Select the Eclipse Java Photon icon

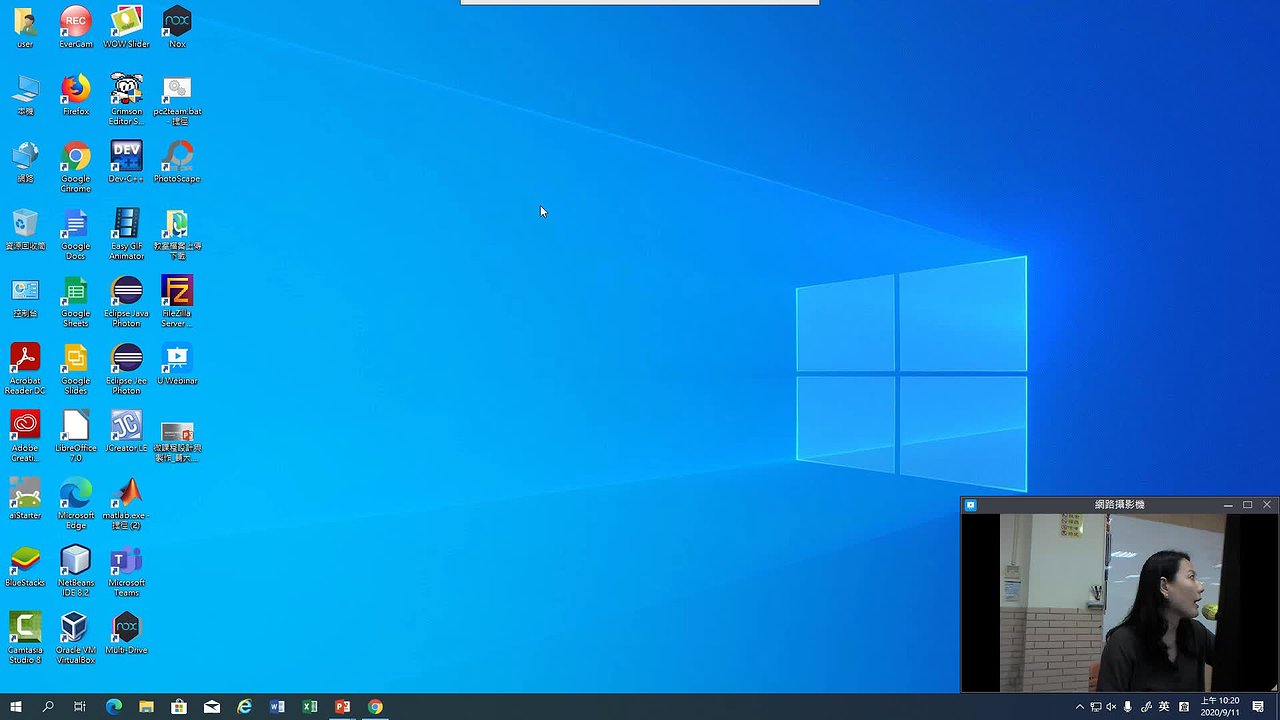126,300
